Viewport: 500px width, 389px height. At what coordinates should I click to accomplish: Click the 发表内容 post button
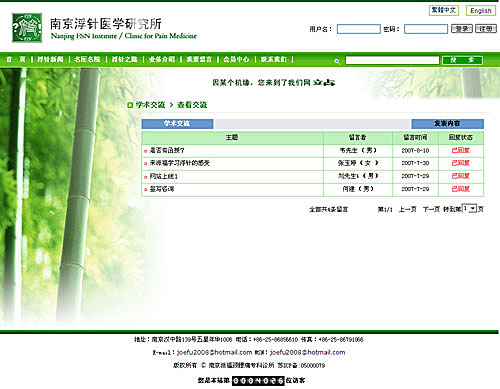pos(448,124)
